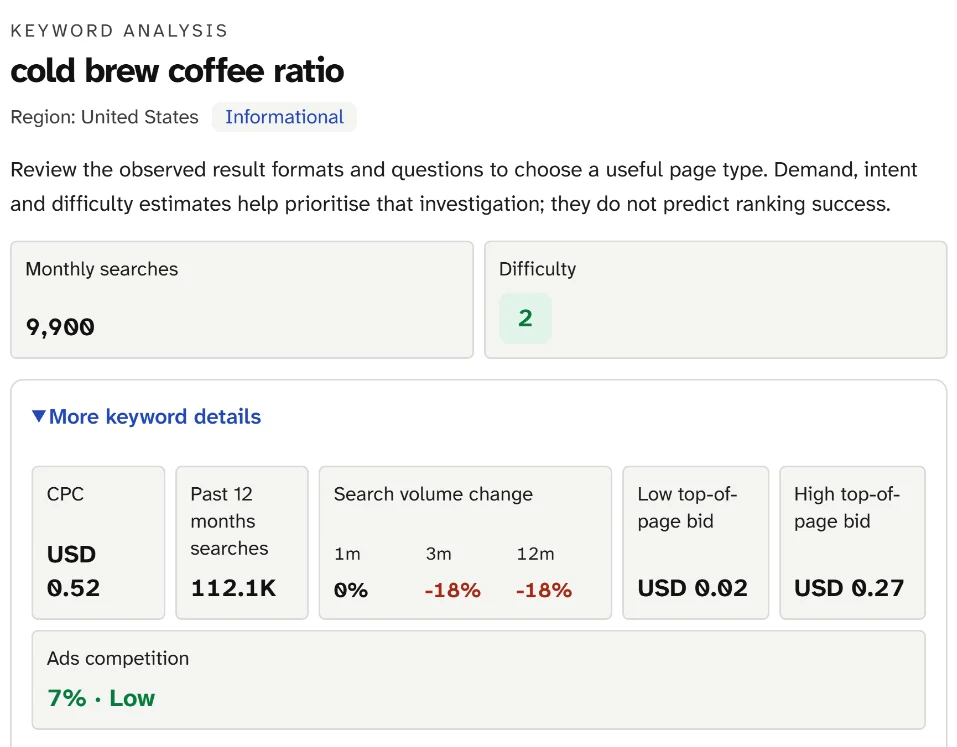Click the Difficulty score 2 badge
This screenshot has height=747, width=957.
coord(525,318)
